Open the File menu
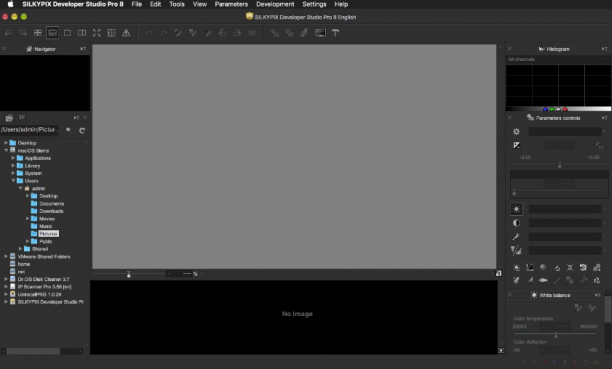Screen dimensions: 612x369 coord(137,4)
